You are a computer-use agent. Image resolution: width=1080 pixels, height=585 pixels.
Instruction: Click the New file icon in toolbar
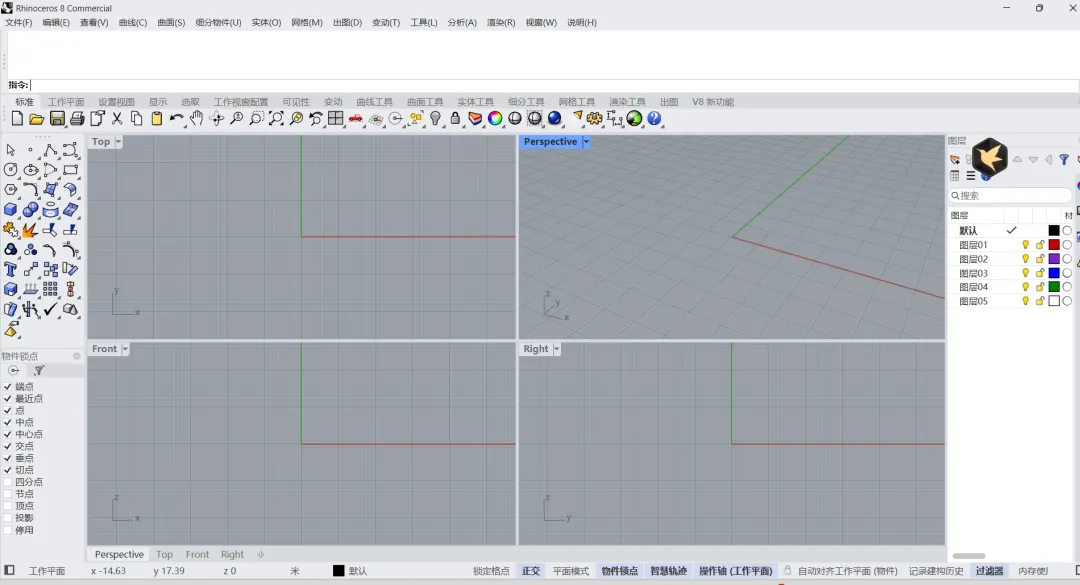point(17,119)
